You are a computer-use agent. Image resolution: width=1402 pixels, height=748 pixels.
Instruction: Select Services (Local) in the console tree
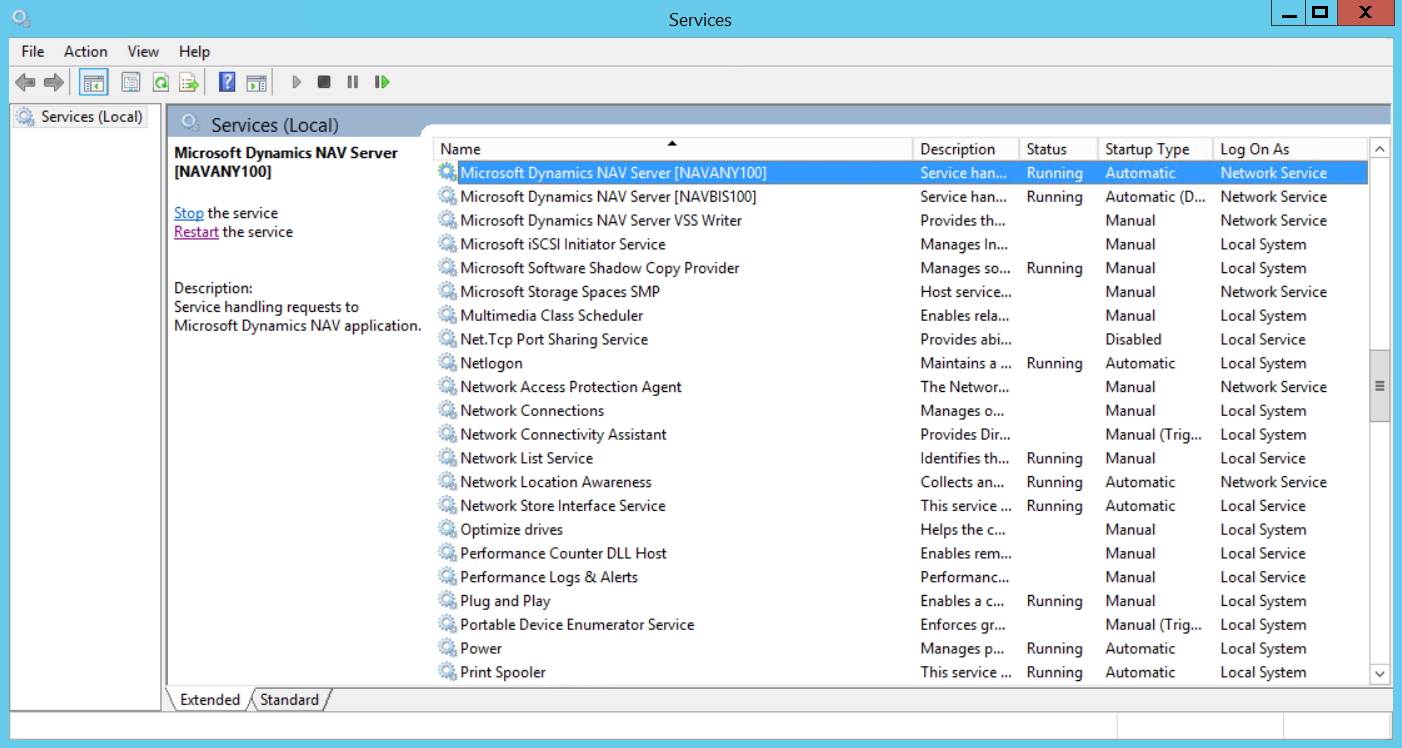tap(81, 117)
